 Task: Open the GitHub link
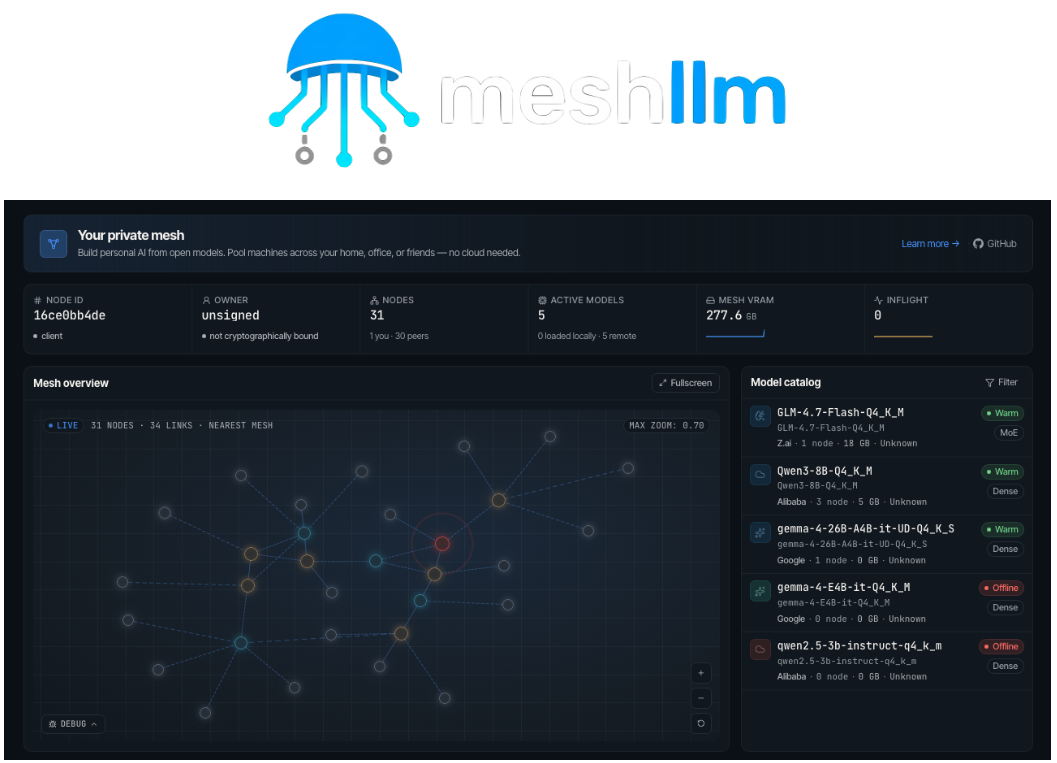pos(994,244)
